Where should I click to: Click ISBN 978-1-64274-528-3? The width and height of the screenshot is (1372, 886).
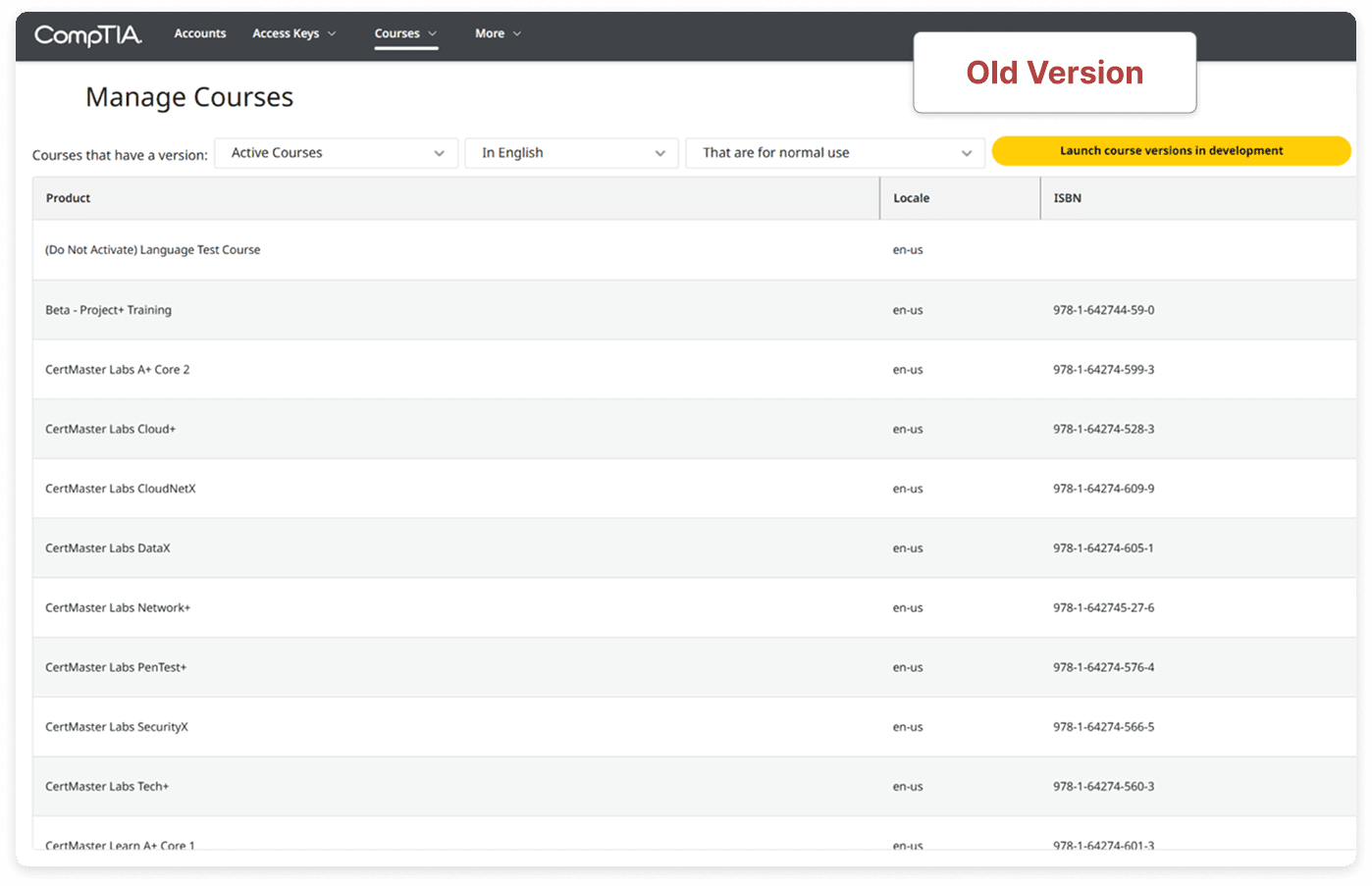click(1103, 429)
